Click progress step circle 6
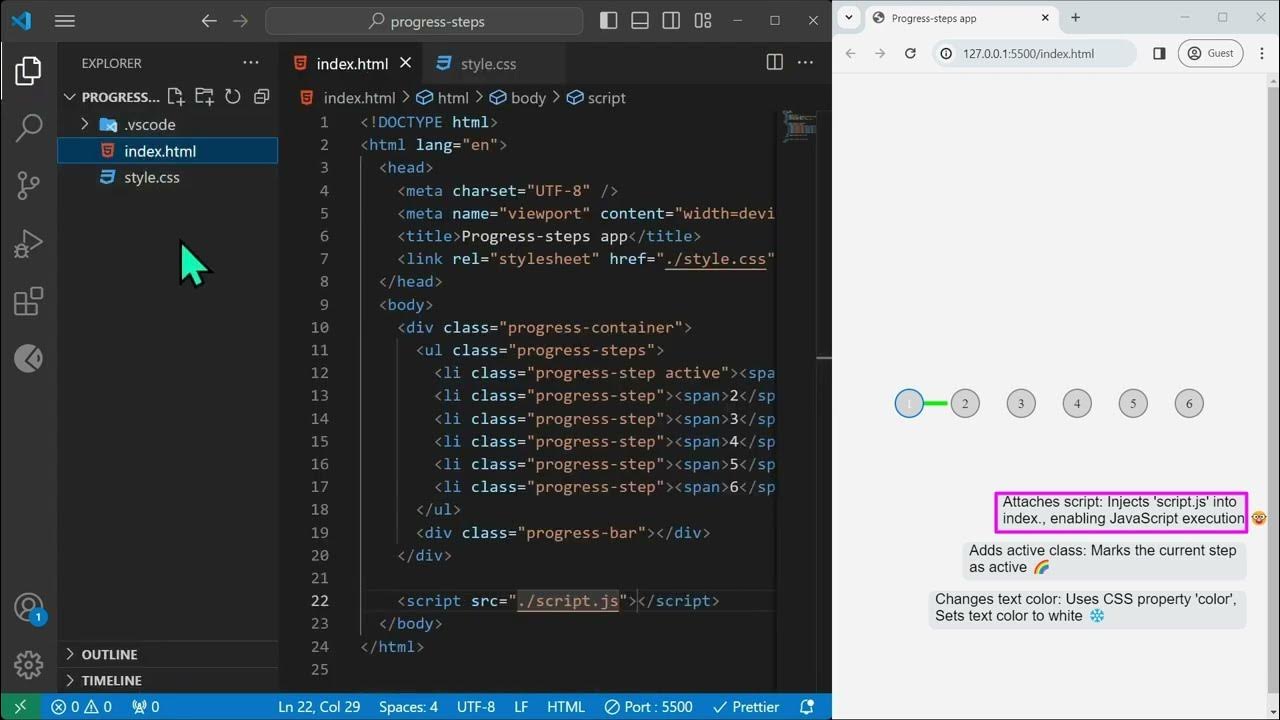The height and width of the screenshot is (720, 1280). pos(1189,404)
